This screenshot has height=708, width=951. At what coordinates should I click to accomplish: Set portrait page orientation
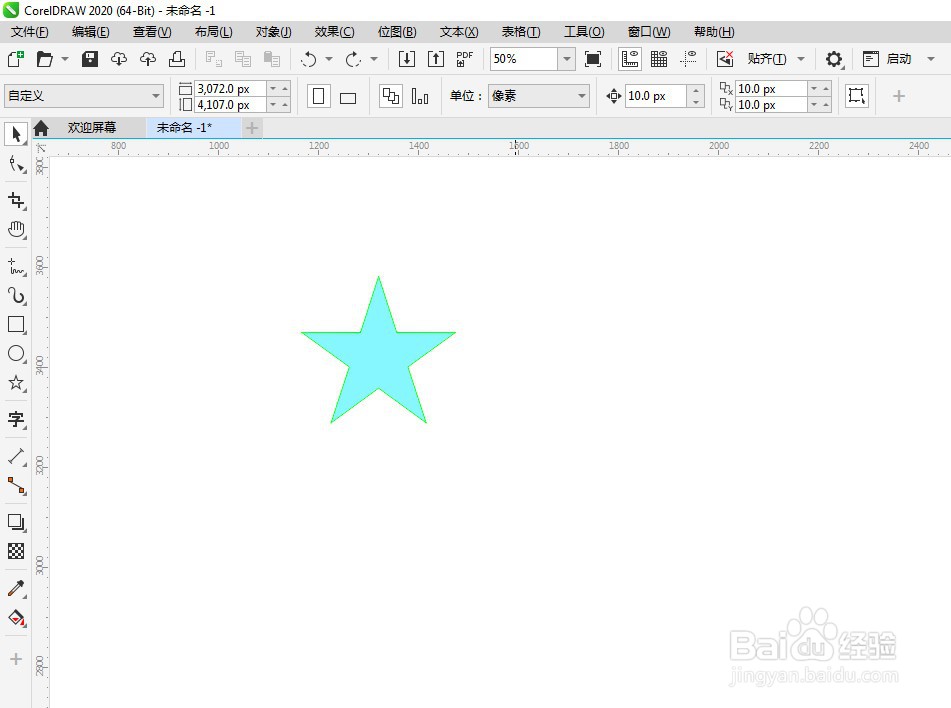pos(318,96)
